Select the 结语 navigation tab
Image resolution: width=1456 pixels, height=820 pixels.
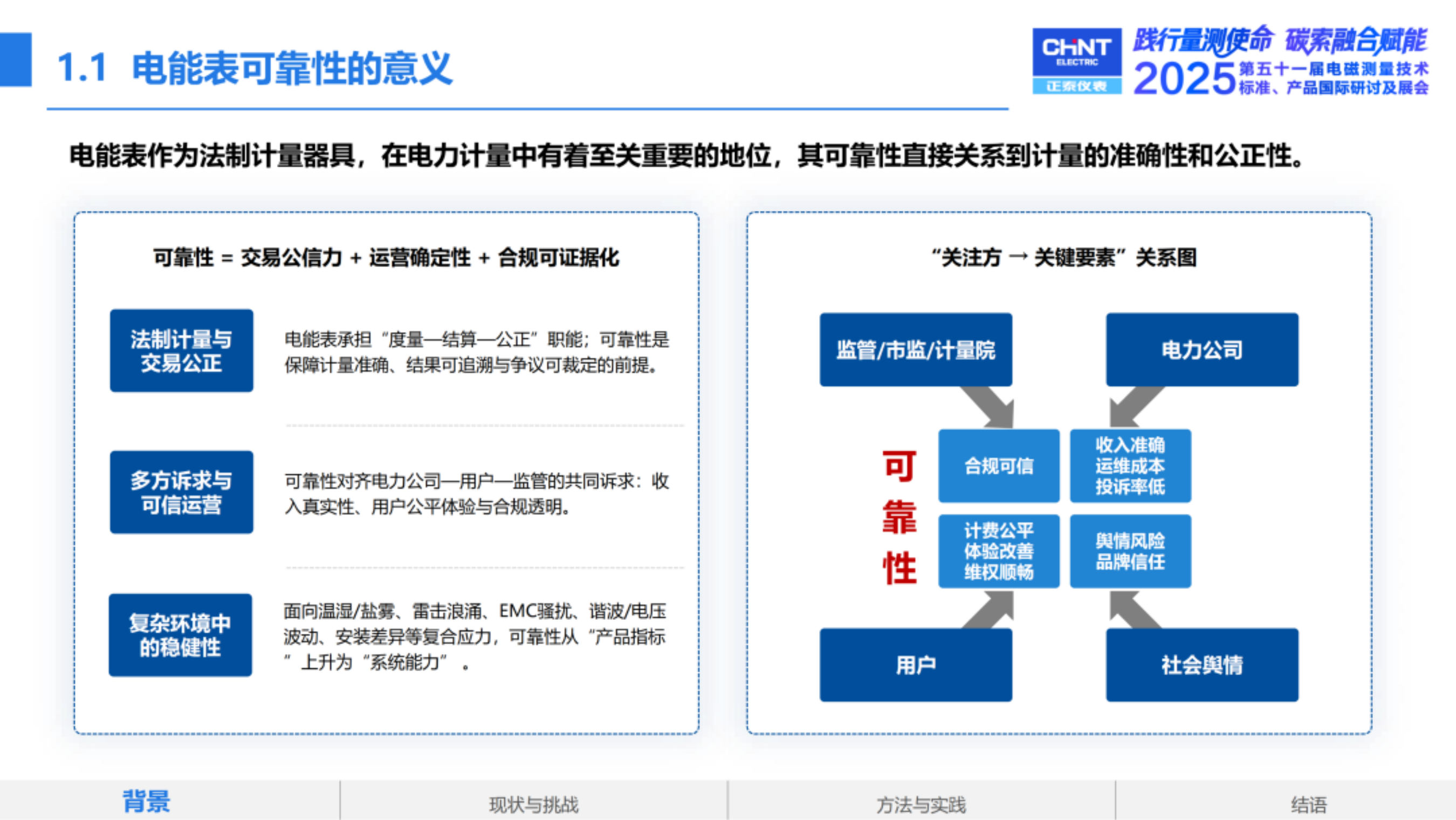(1308, 804)
